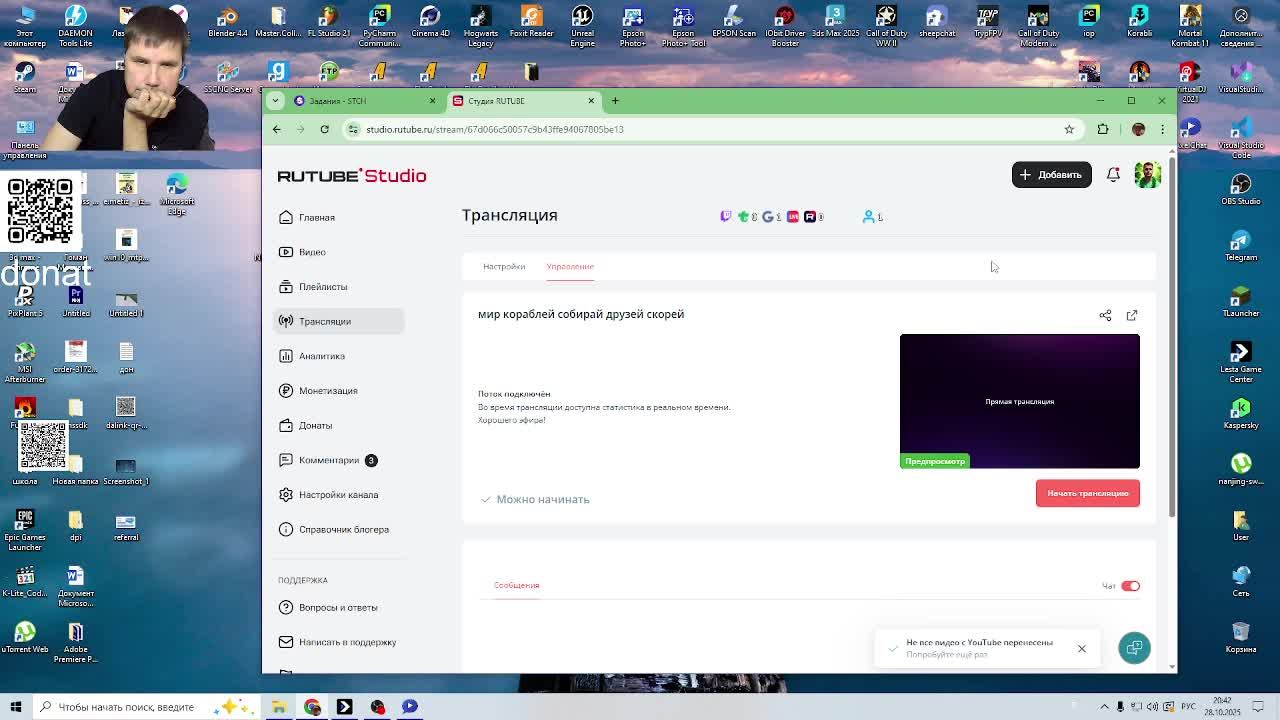Click the Добавить button
This screenshot has height=720, width=1280.
click(1051, 175)
